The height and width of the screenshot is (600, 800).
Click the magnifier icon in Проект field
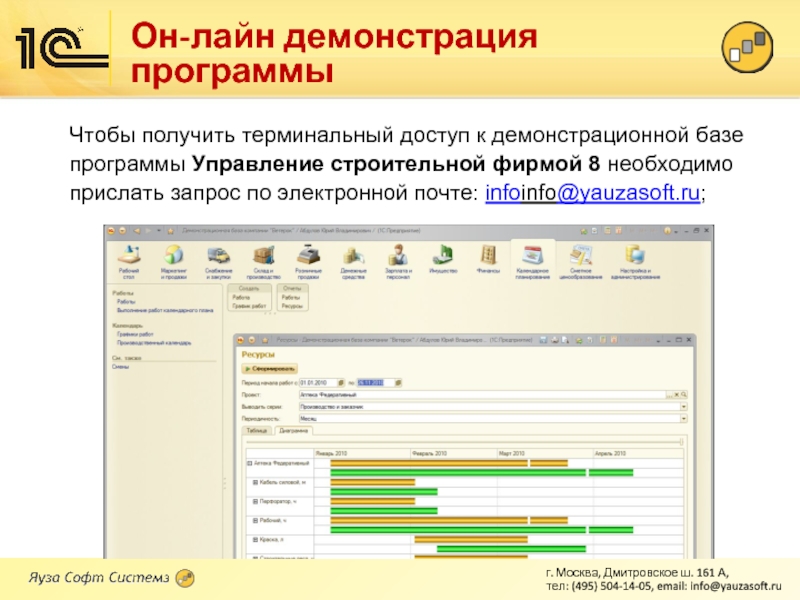pos(684,394)
